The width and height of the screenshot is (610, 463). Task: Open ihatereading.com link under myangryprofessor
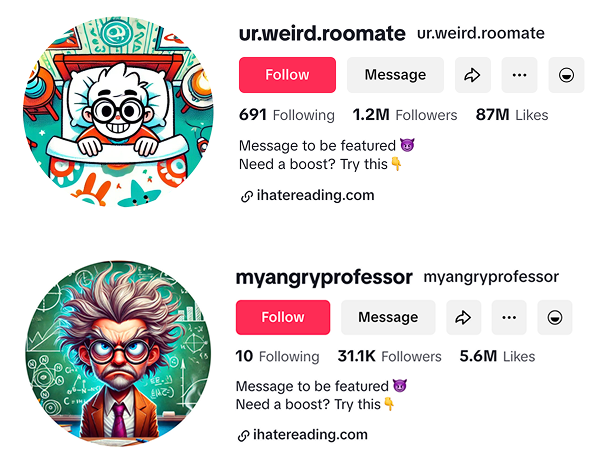pos(310,435)
